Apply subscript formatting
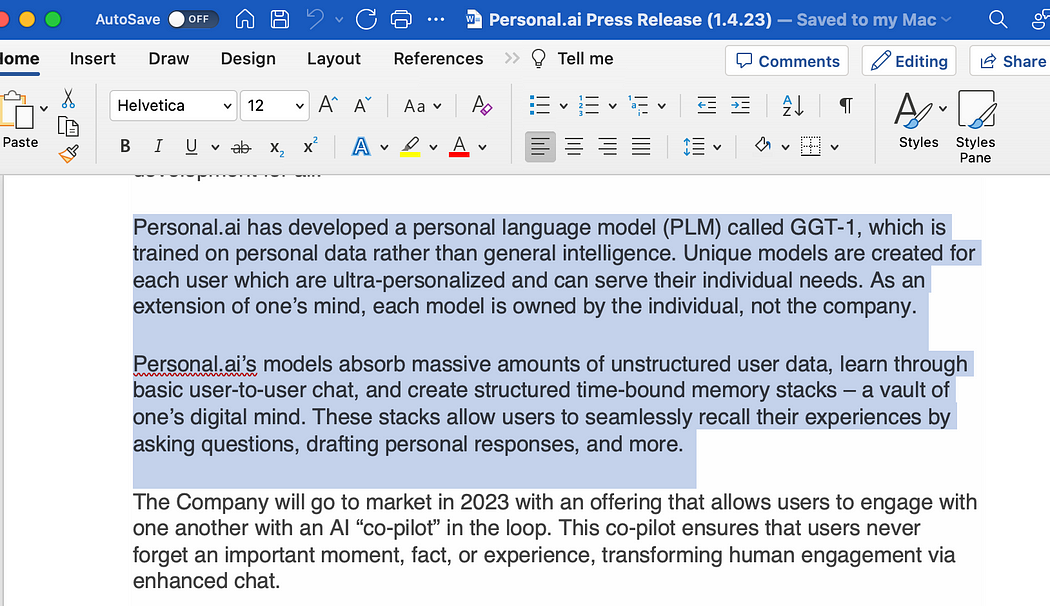This screenshot has height=606, width=1050. click(277, 147)
